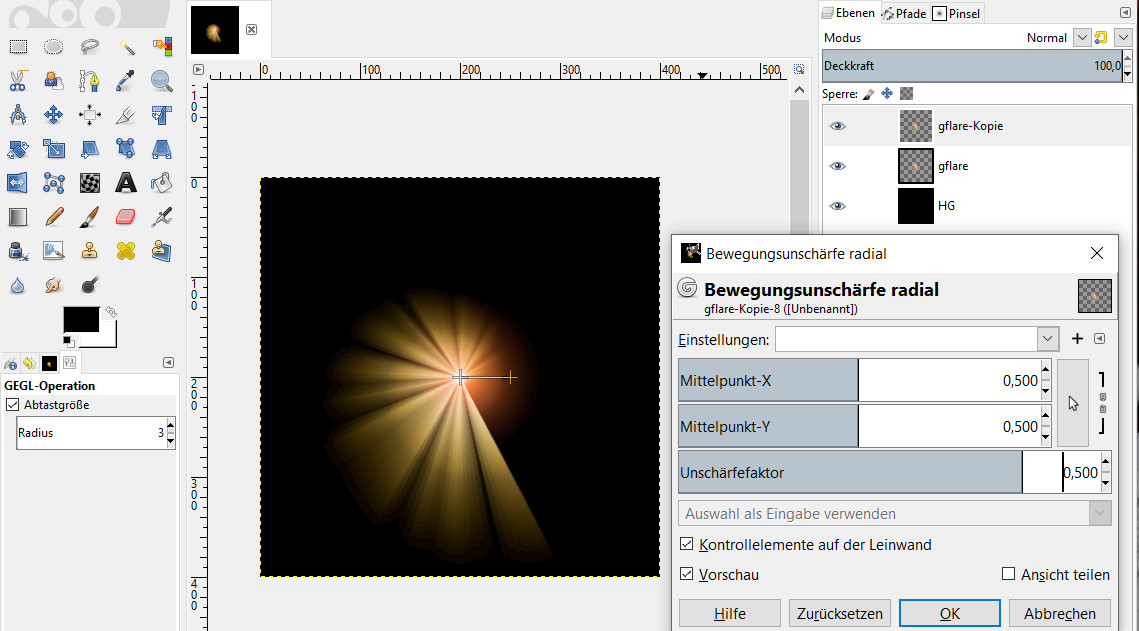Switch to the Pinsel tab
Image resolution: width=1139 pixels, height=631 pixels.
pos(957,13)
